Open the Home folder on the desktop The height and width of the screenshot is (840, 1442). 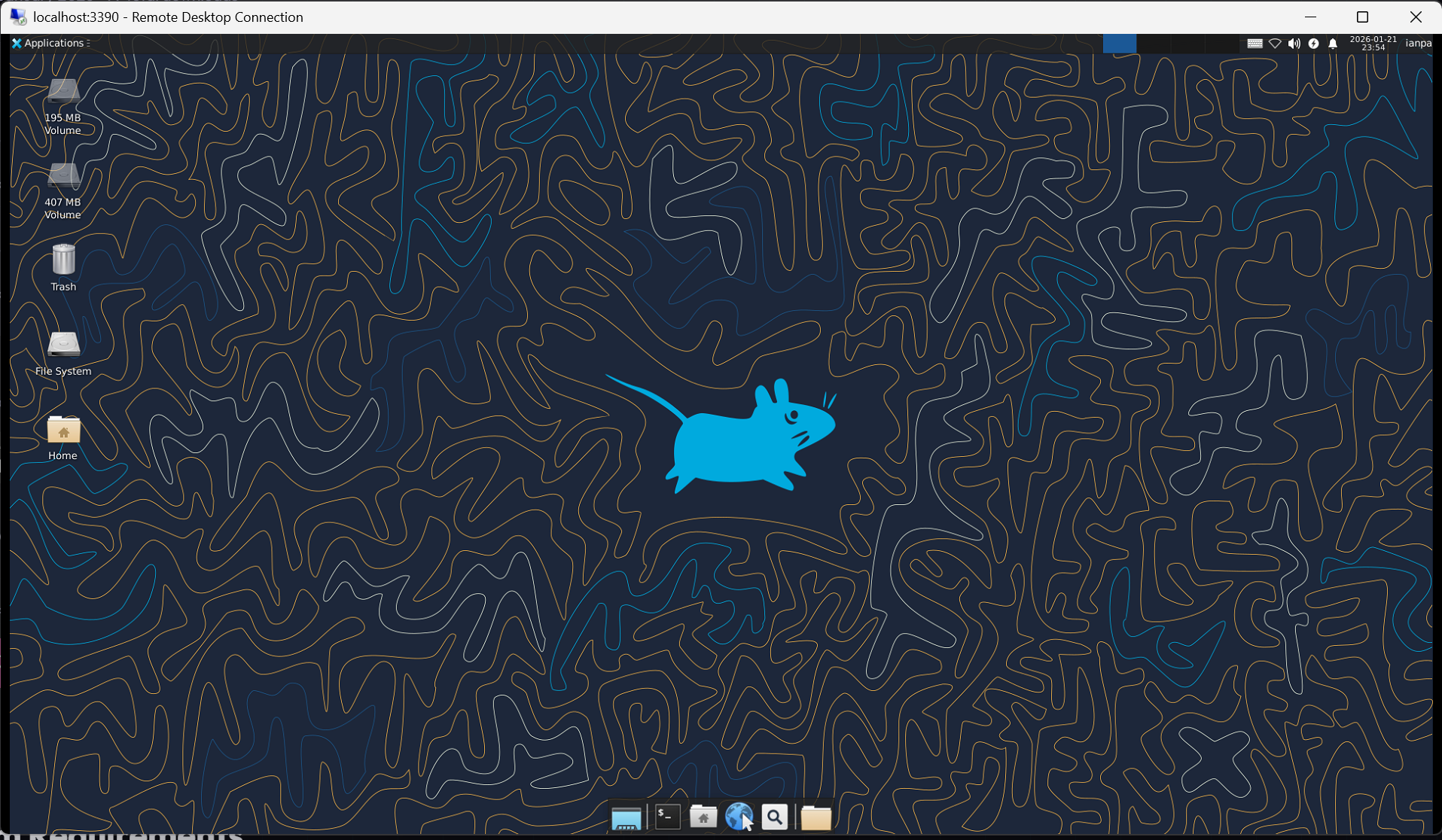(x=63, y=431)
